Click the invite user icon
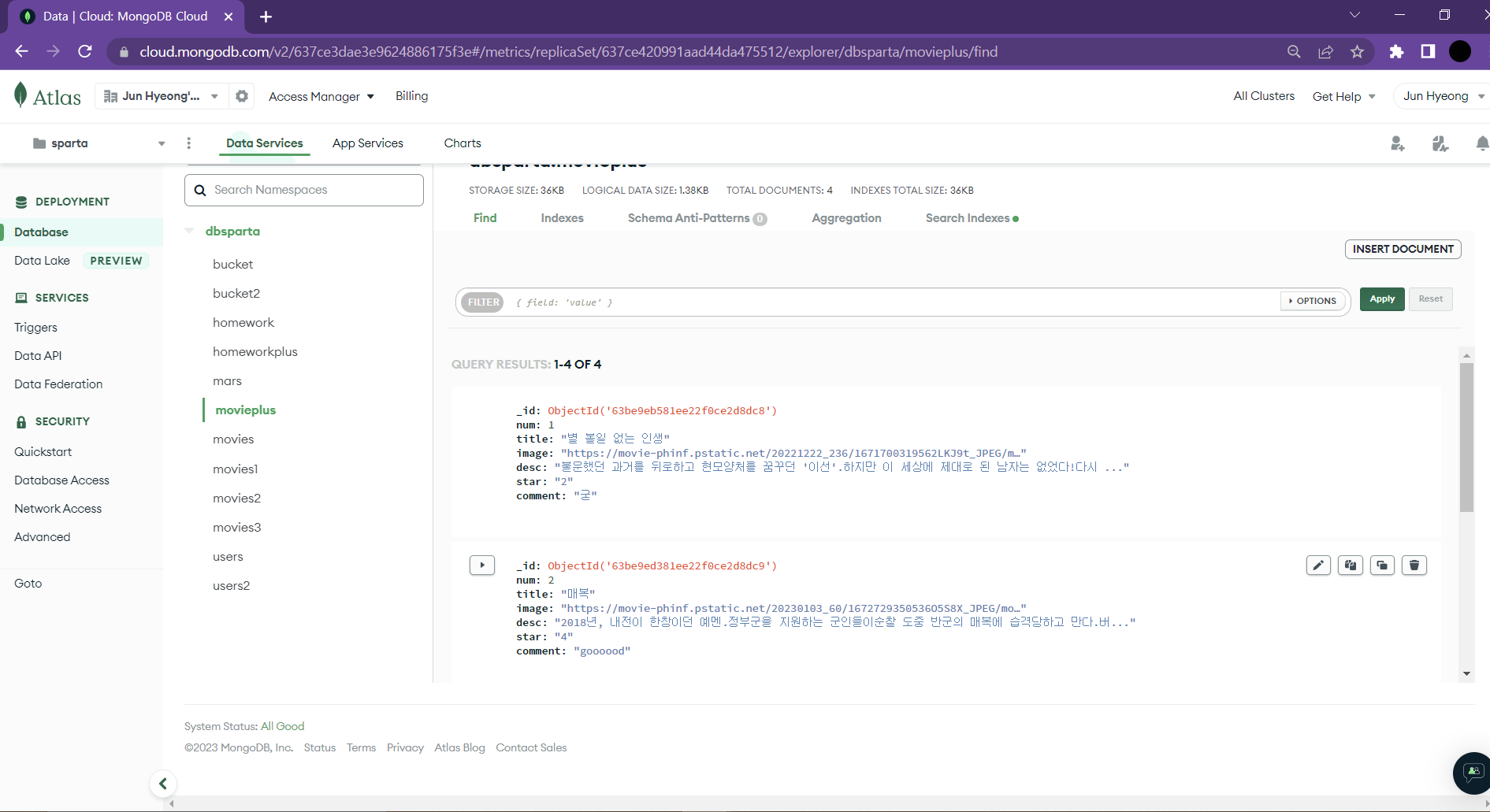1490x812 pixels. tap(1398, 143)
